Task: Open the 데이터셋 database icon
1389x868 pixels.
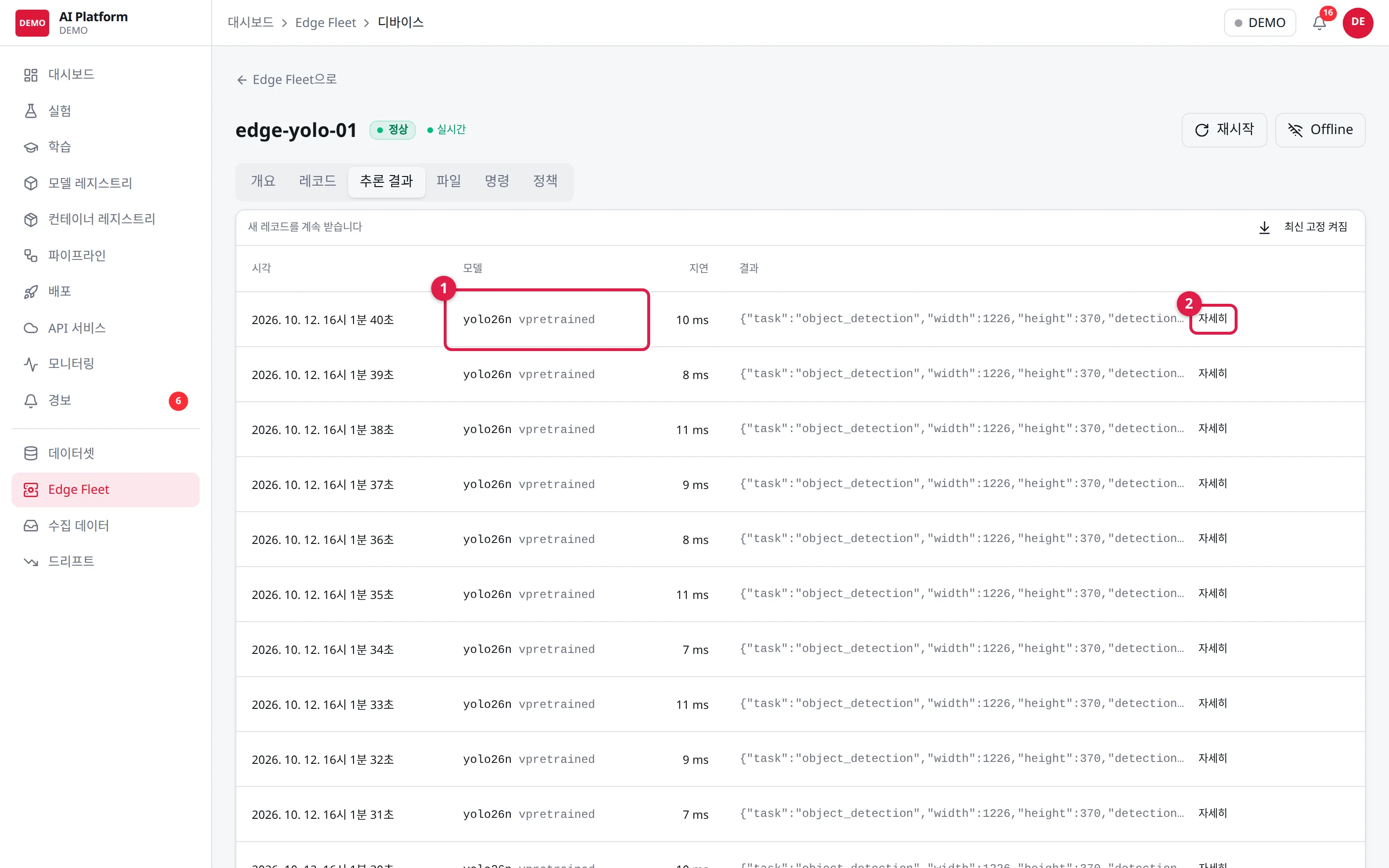Action: pos(31,453)
